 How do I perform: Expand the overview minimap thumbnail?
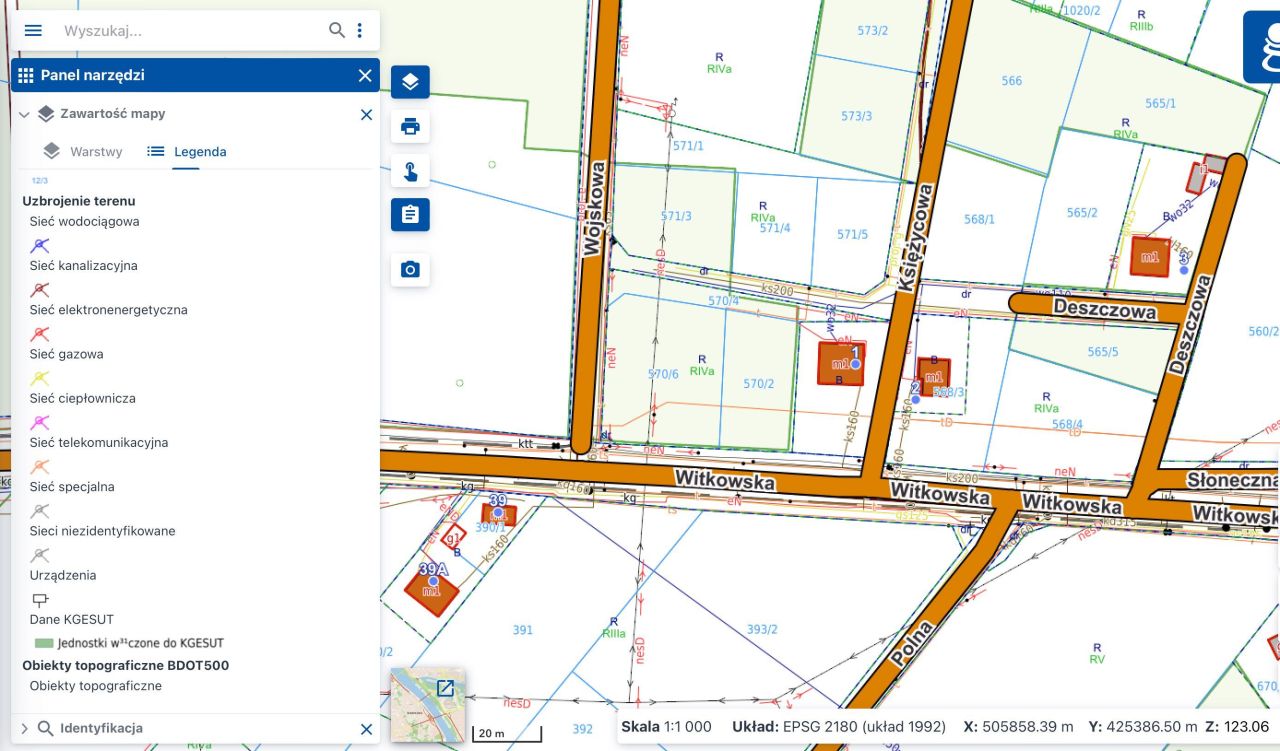coord(445,688)
